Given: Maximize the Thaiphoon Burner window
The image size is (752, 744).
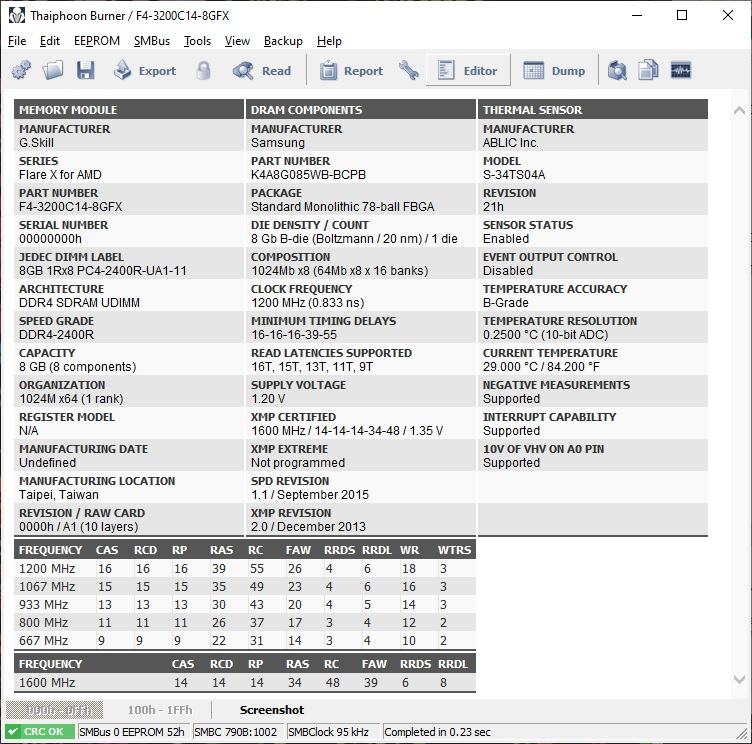Looking at the screenshot, I should pyautogui.click(x=682, y=15).
